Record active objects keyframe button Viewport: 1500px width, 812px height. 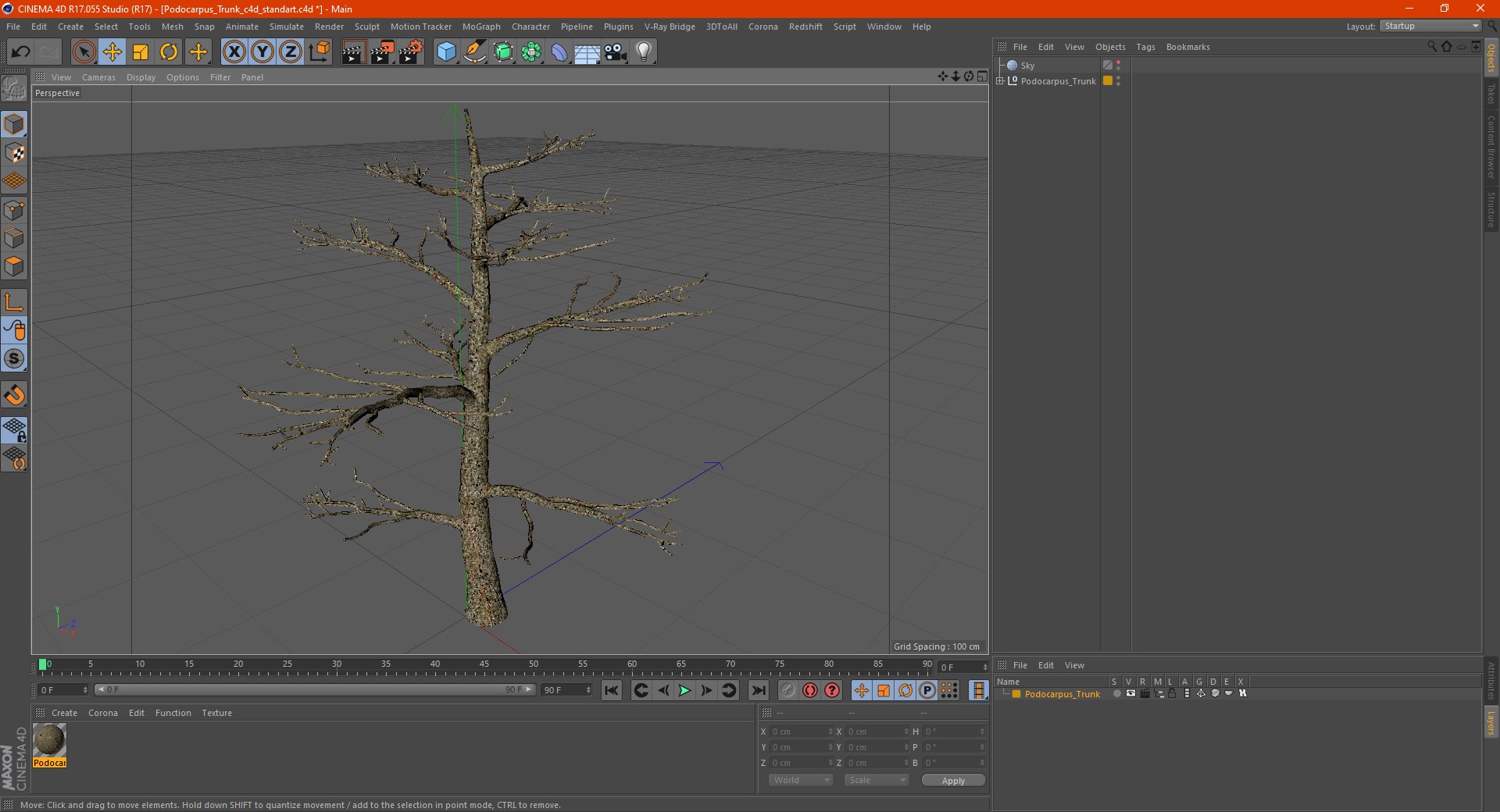point(787,690)
